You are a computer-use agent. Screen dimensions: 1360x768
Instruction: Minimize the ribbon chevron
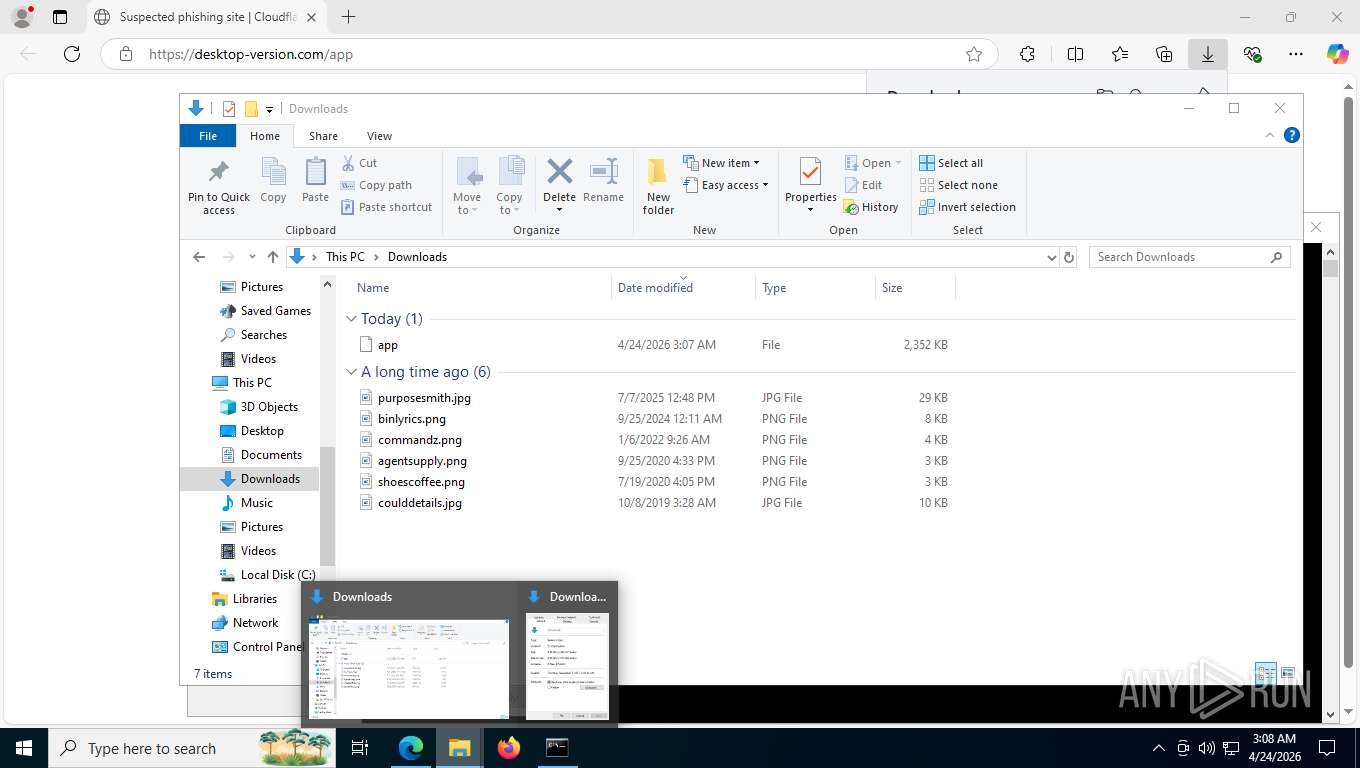(1271, 136)
